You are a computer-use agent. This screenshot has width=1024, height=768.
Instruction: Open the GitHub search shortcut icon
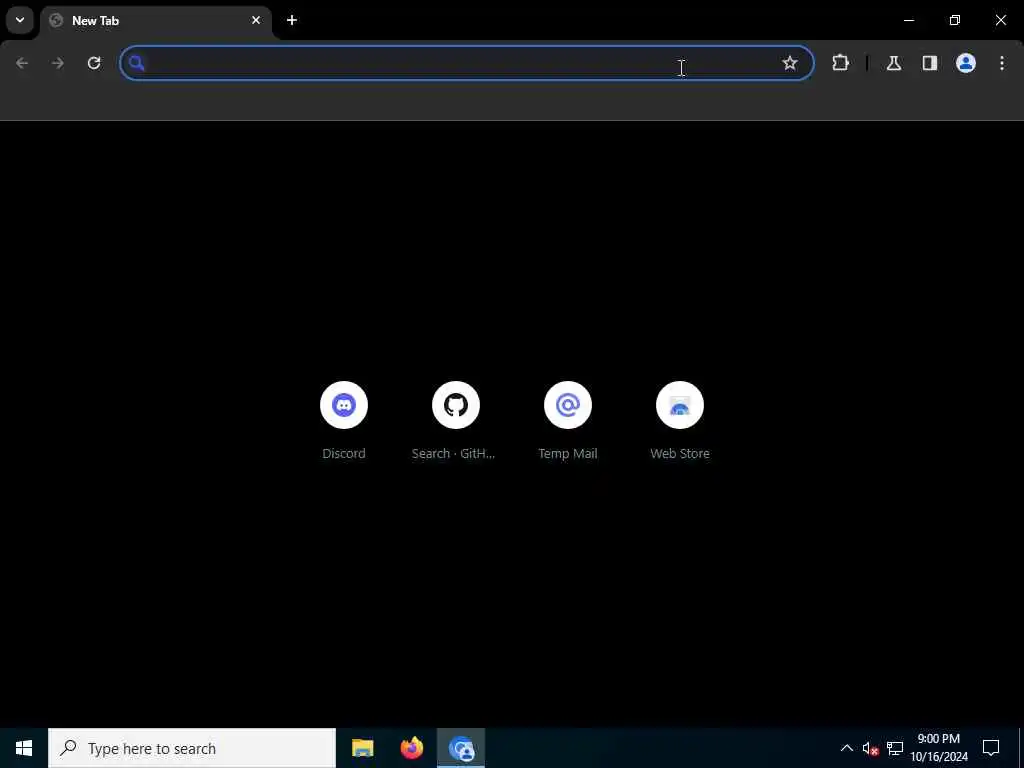pyautogui.click(x=456, y=405)
